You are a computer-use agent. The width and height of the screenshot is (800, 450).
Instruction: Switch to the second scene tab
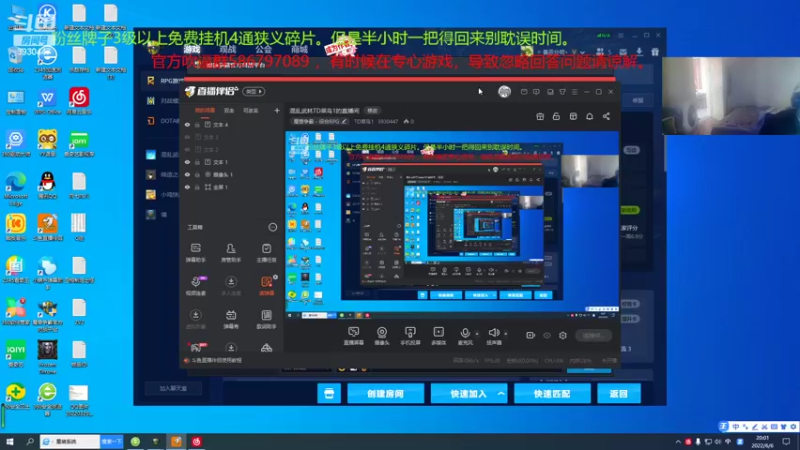pyautogui.click(x=229, y=110)
